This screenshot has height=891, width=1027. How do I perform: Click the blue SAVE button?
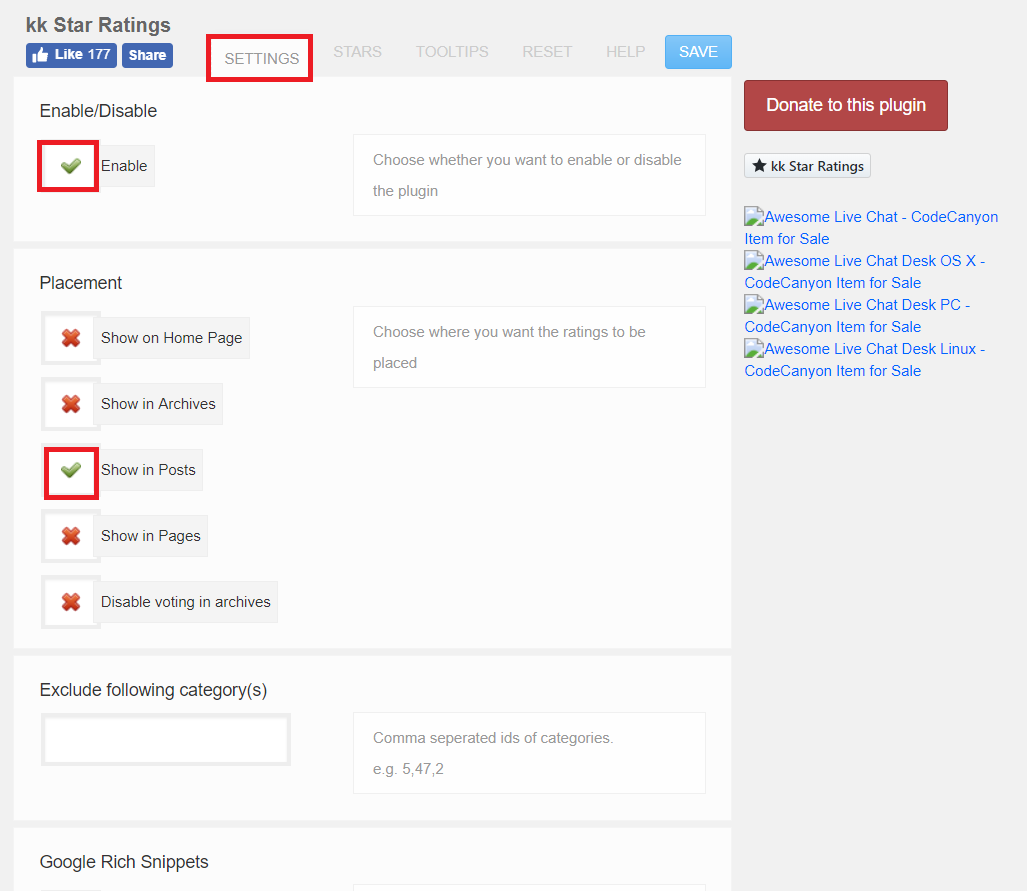pyautogui.click(x=698, y=52)
